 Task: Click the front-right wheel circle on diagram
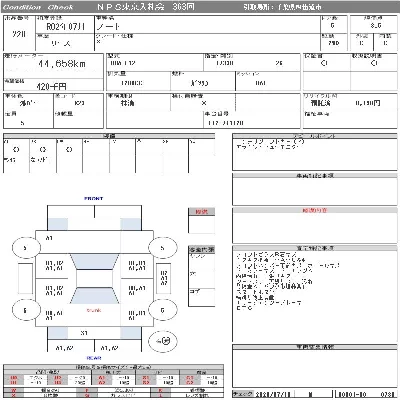pyautogui.click(x=162, y=248)
